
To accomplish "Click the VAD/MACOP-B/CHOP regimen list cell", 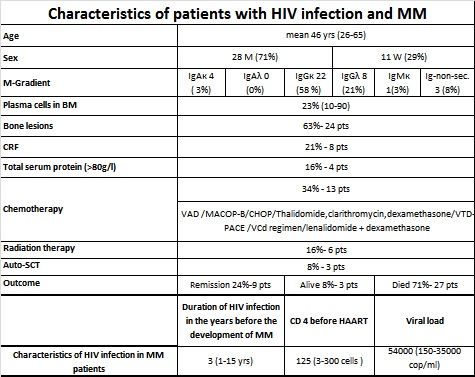I will point(326,221).
